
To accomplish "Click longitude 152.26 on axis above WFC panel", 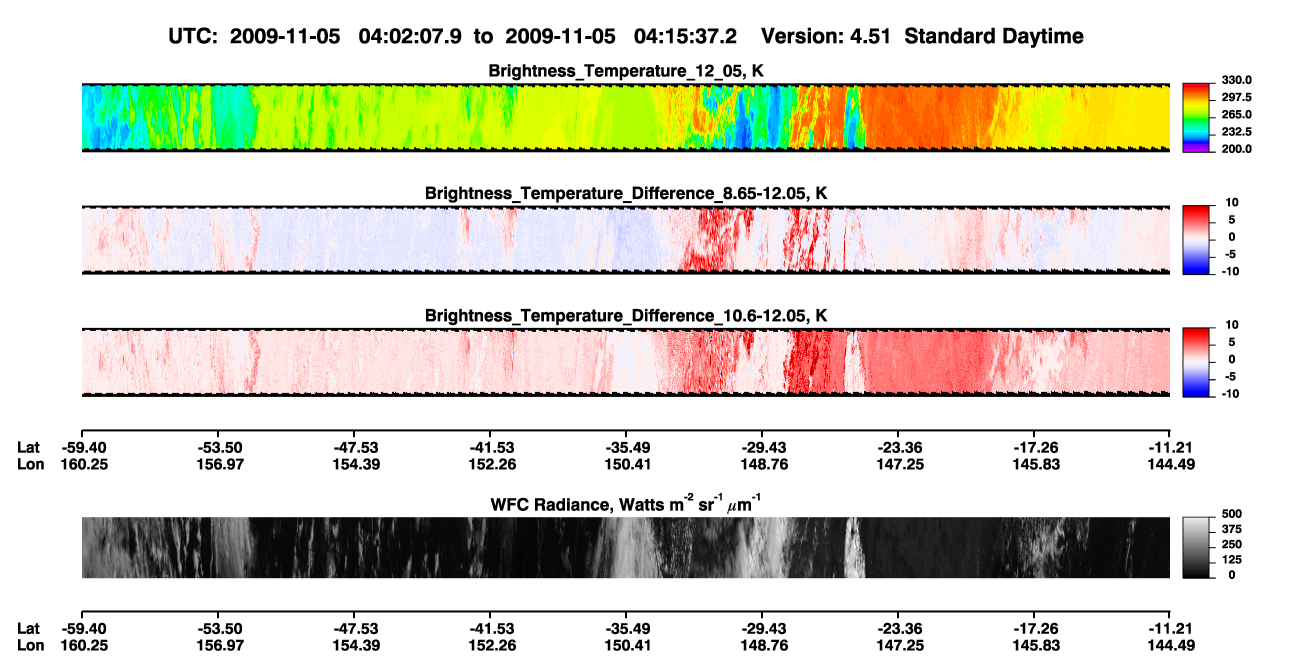I will [x=490, y=463].
